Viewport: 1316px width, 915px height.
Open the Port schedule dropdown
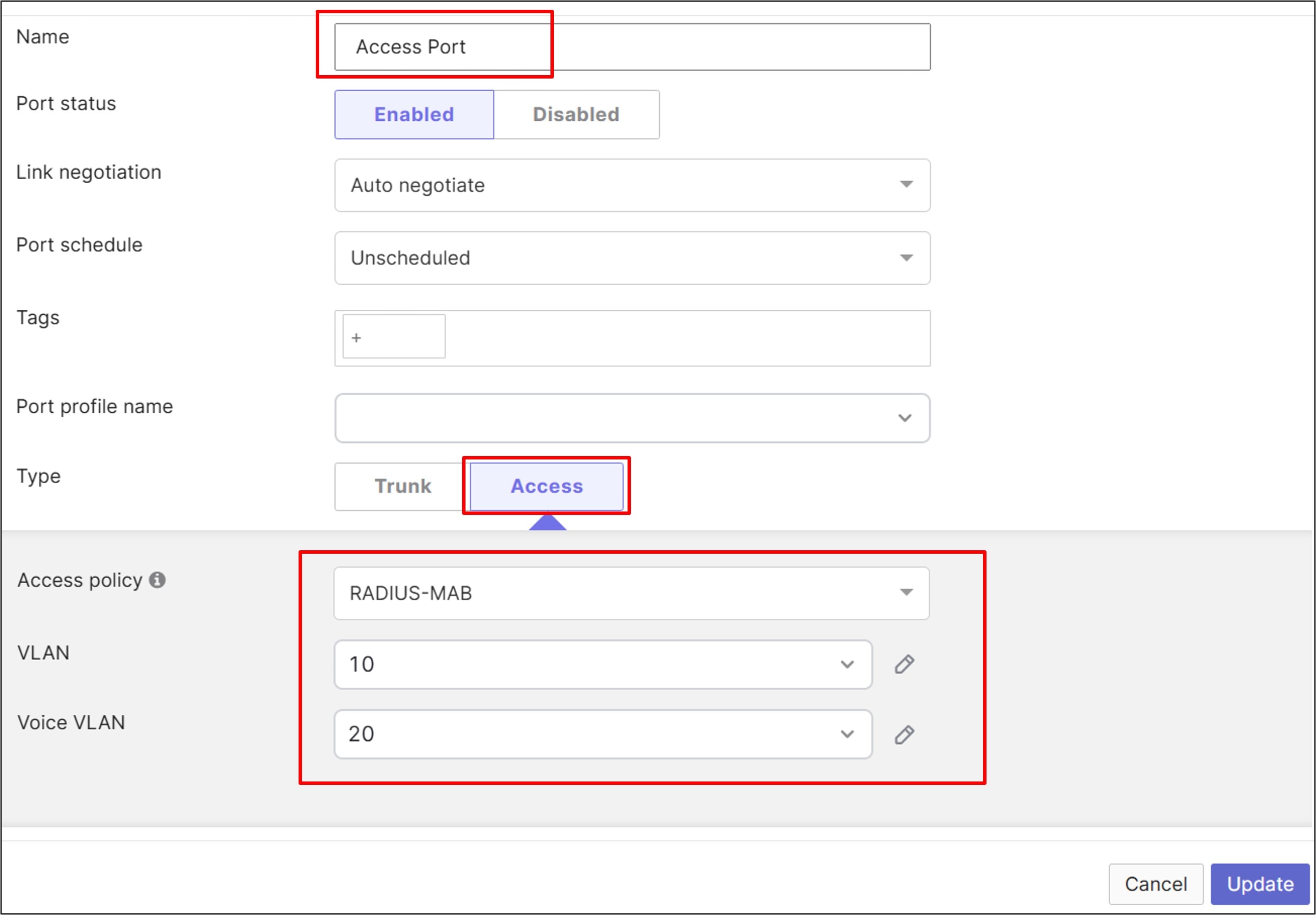click(x=632, y=258)
